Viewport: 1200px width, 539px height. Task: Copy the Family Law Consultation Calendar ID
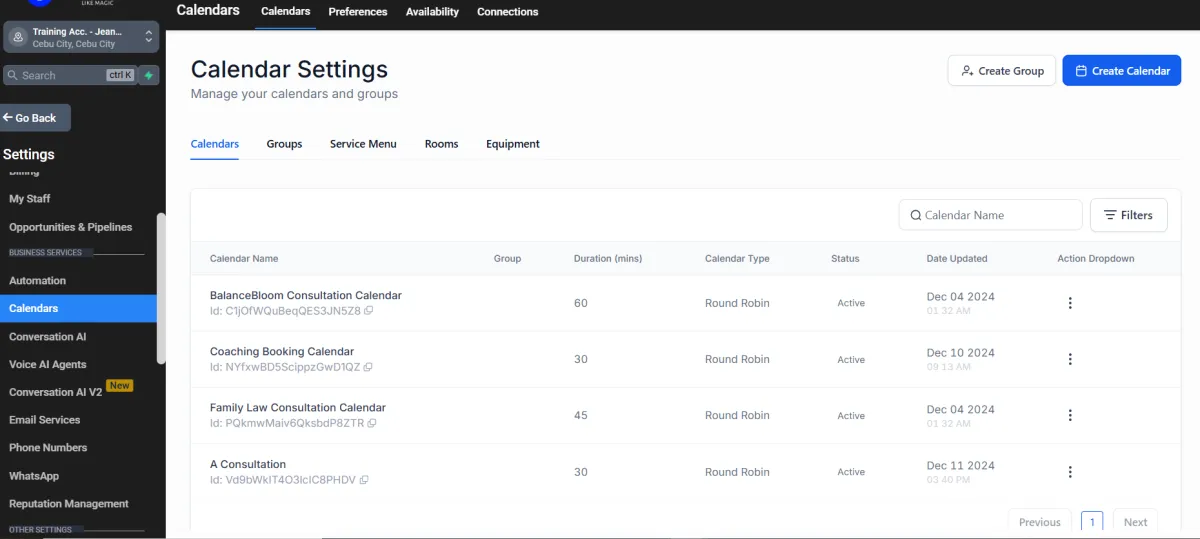(372, 423)
